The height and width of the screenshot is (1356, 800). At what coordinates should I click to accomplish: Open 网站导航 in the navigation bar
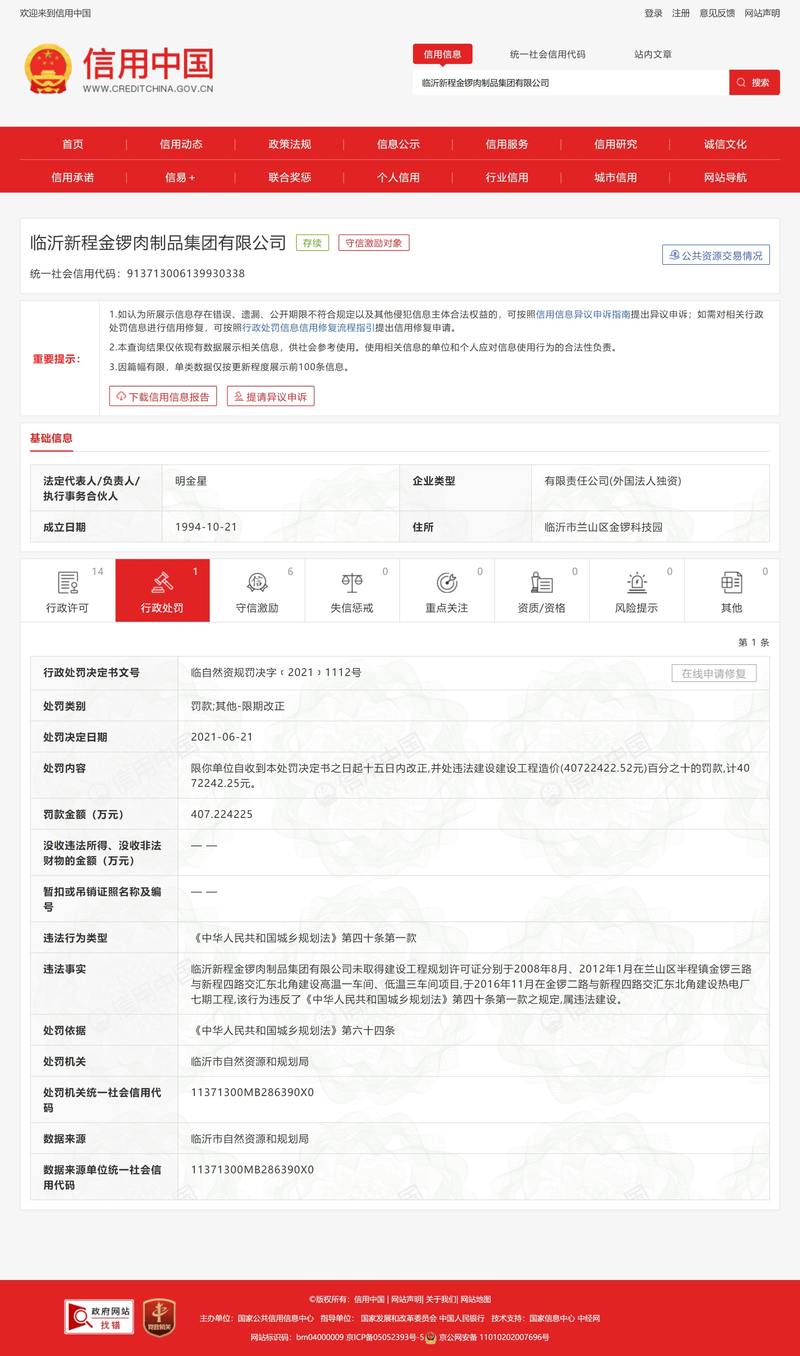725,177
